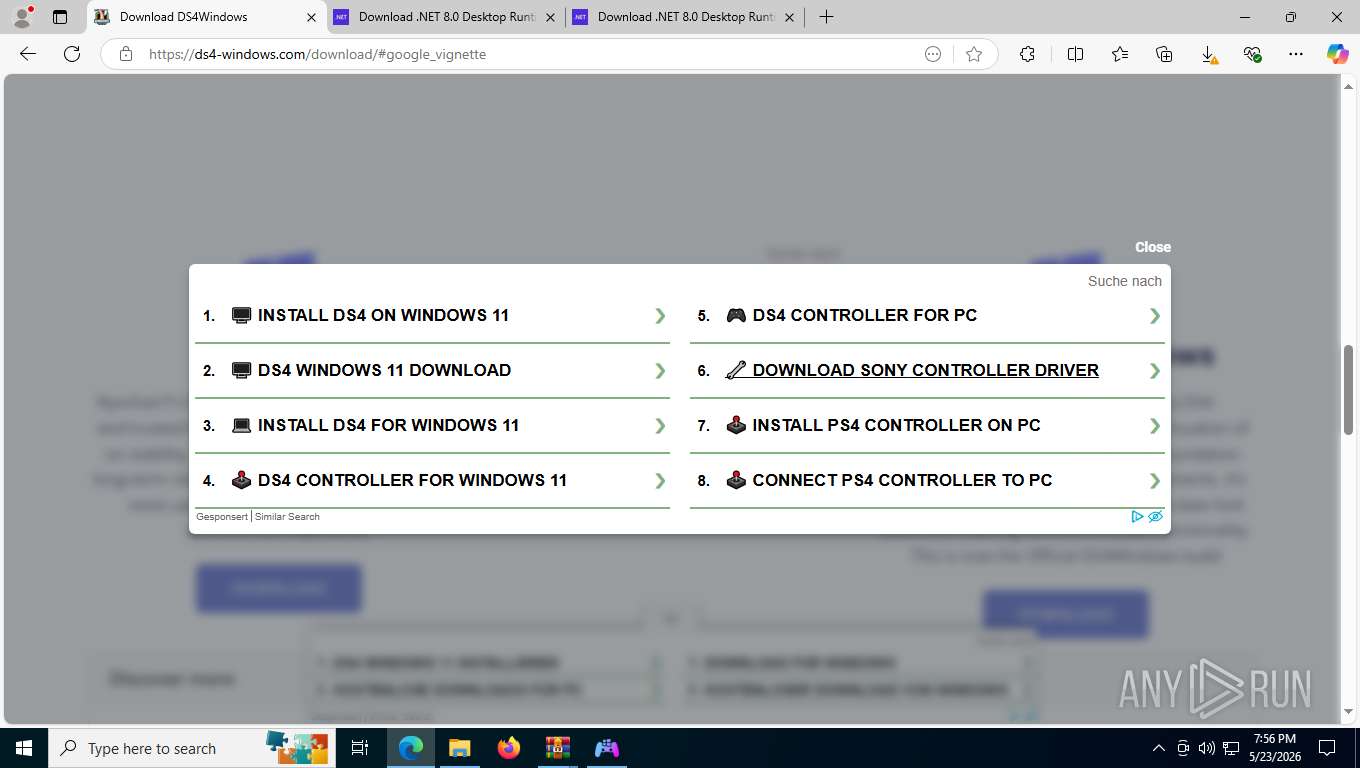Click chevron beside DS4 Windows 11 Download

click(660, 371)
